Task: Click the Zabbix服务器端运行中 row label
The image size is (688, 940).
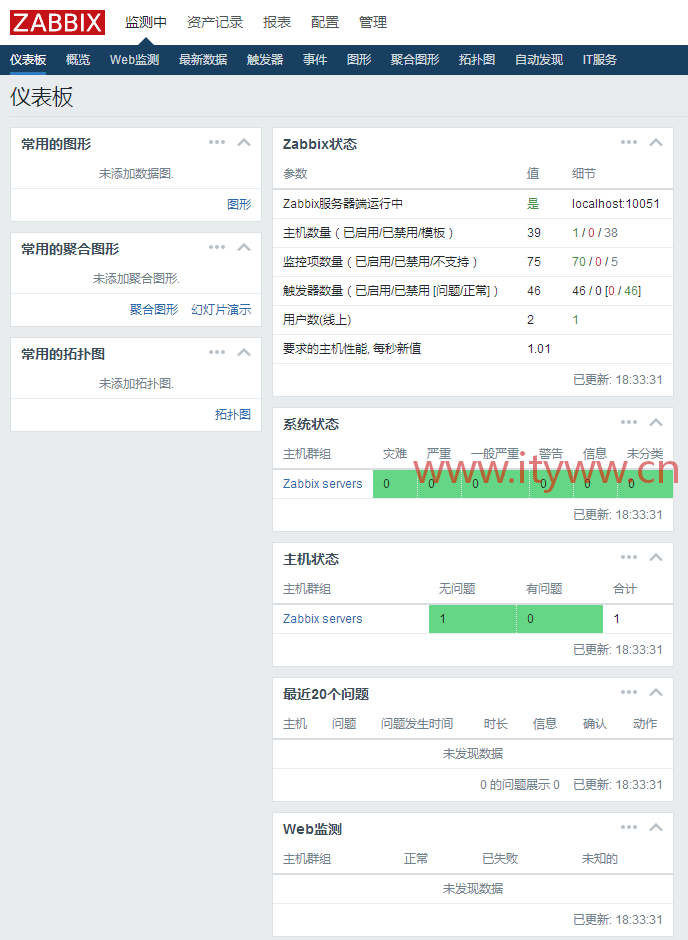Action: [x=343, y=204]
